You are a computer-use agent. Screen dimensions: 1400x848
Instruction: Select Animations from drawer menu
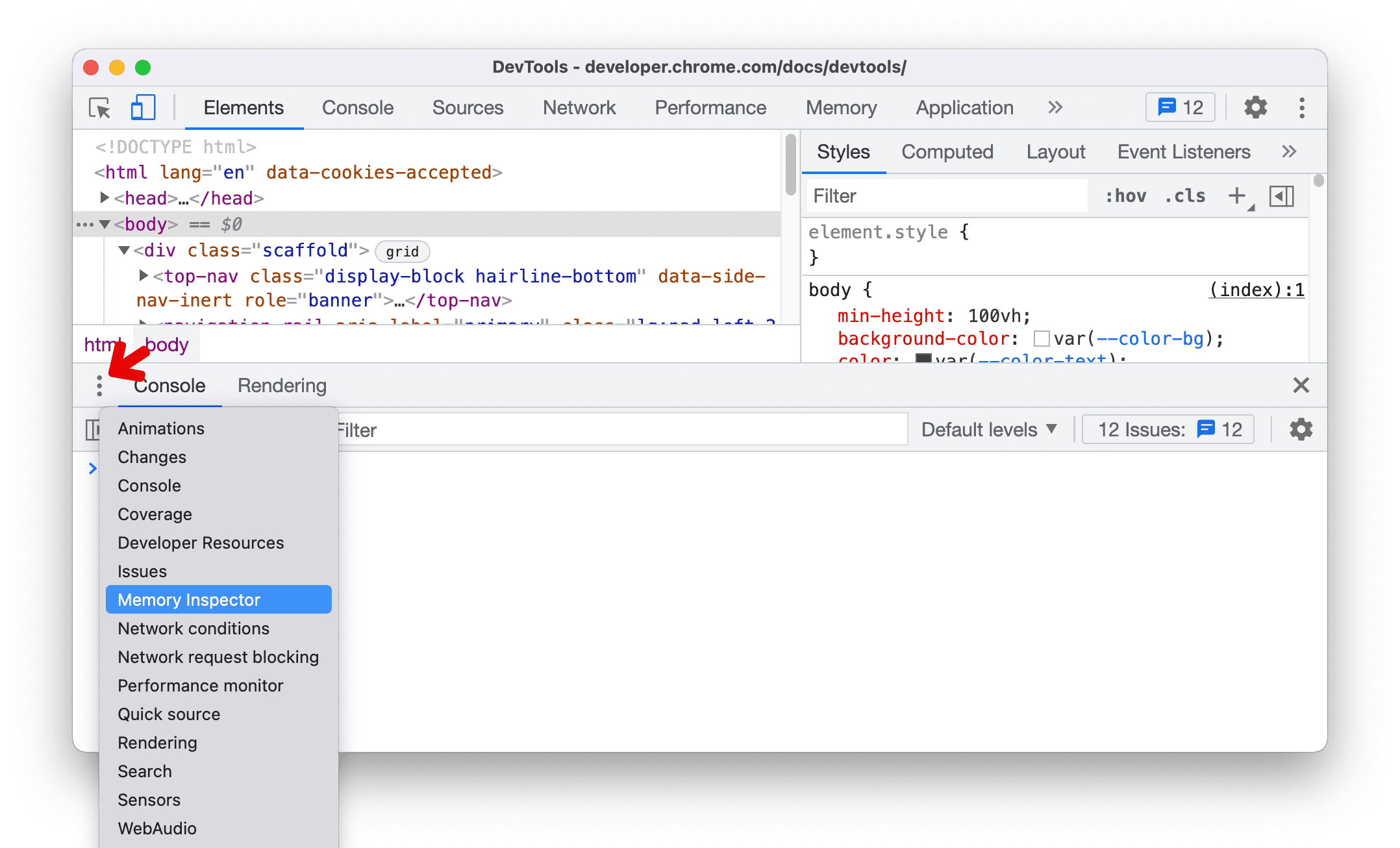160,428
